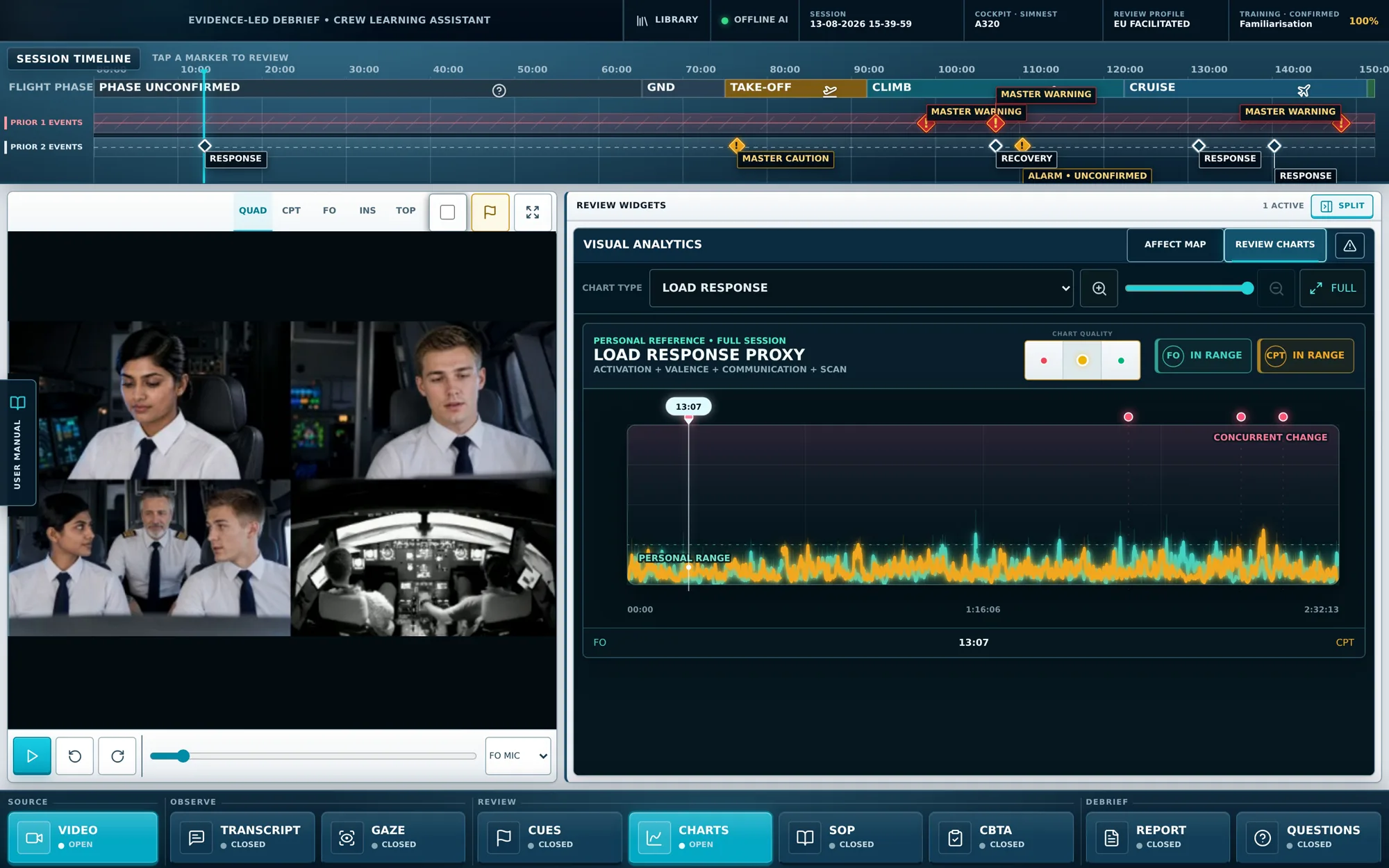The width and height of the screenshot is (1389, 868).
Task: Rewind the video with skip-back button
Action: [75, 756]
